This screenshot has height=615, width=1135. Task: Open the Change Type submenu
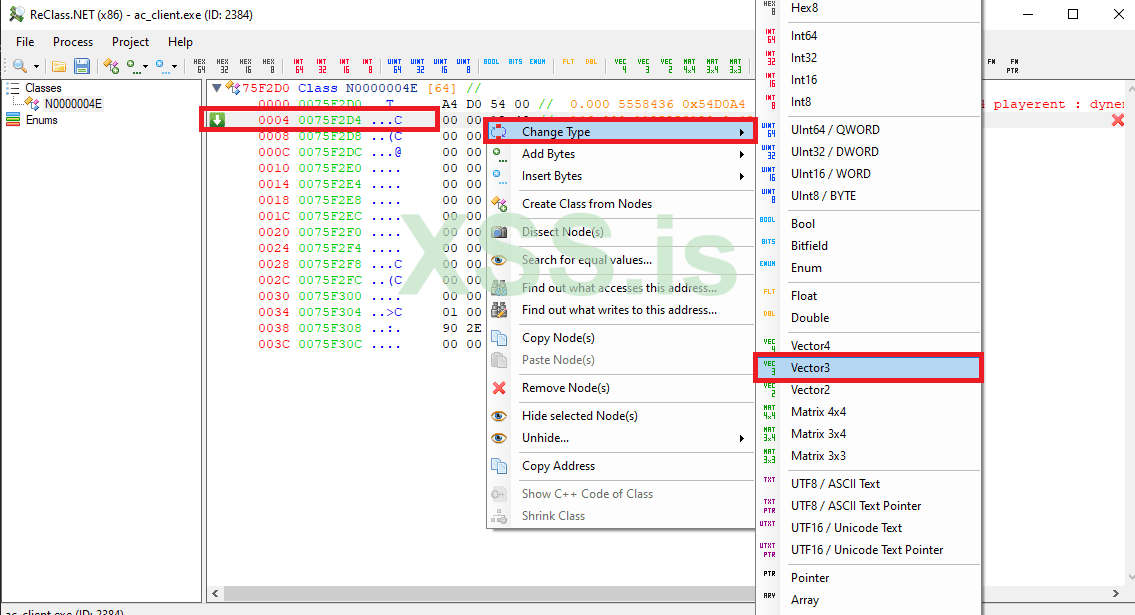pyautogui.click(x=620, y=132)
